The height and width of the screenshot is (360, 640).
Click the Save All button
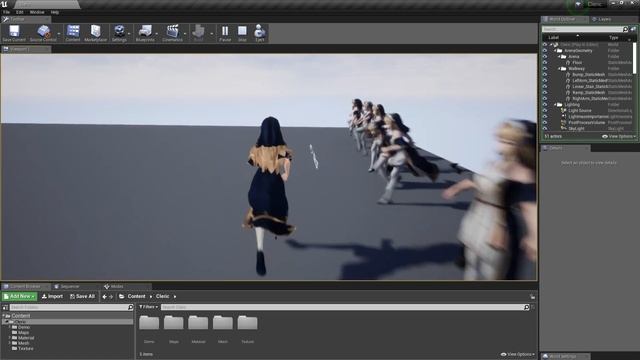click(82, 296)
